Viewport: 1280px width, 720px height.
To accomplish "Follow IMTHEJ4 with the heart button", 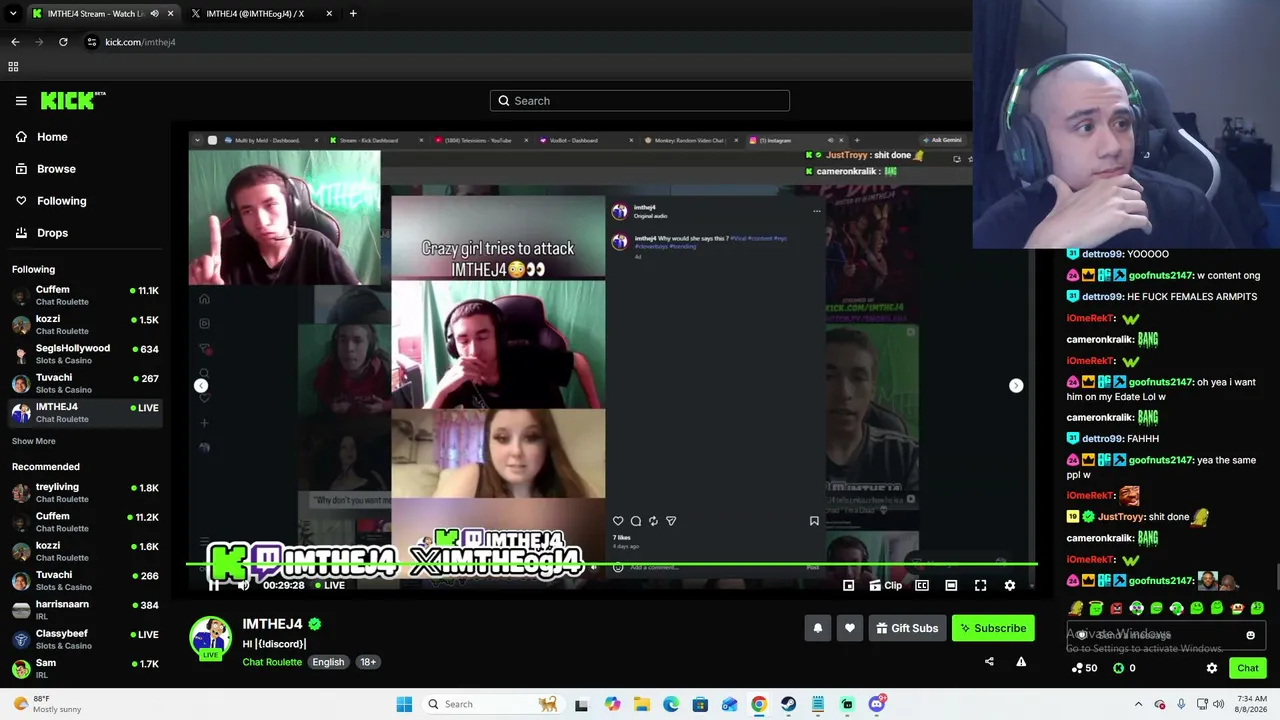I will [850, 628].
